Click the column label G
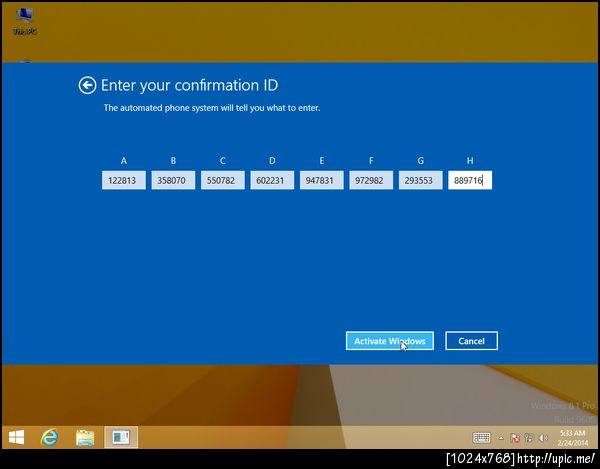Screen dimensions: 600x469 [421, 161]
